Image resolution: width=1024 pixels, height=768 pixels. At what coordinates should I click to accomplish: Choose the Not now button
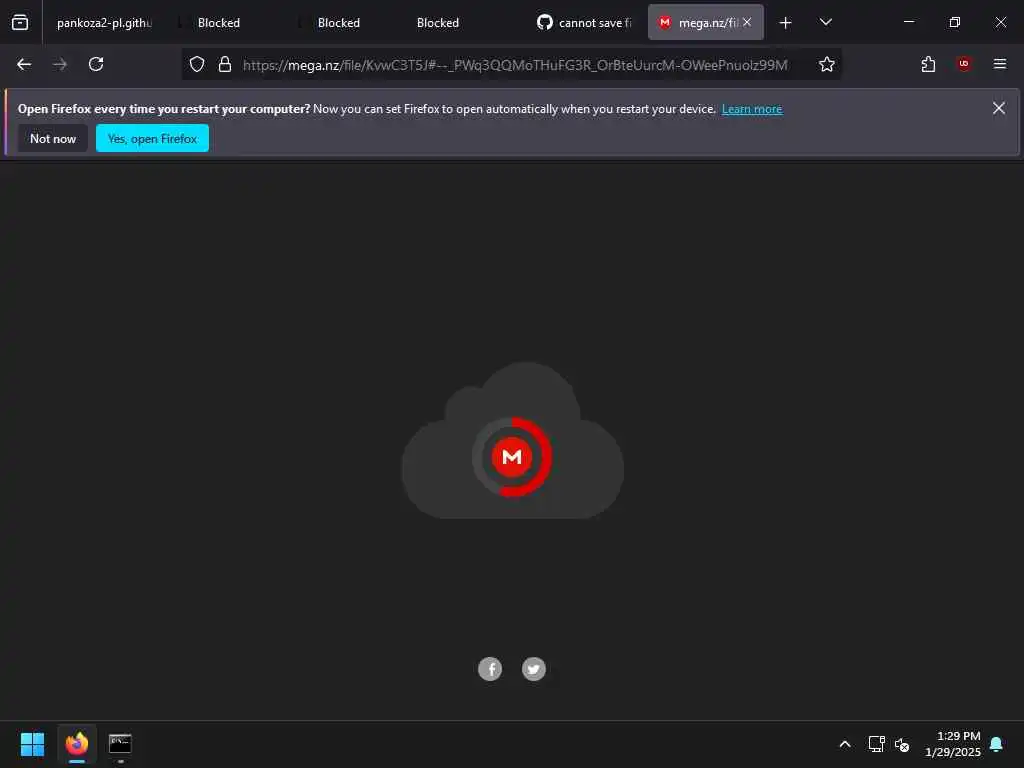[53, 138]
